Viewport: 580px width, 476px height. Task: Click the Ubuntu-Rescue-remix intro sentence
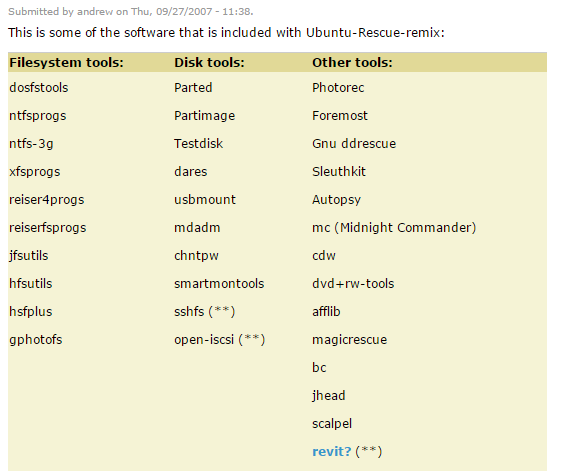pyautogui.click(x=226, y=33)
